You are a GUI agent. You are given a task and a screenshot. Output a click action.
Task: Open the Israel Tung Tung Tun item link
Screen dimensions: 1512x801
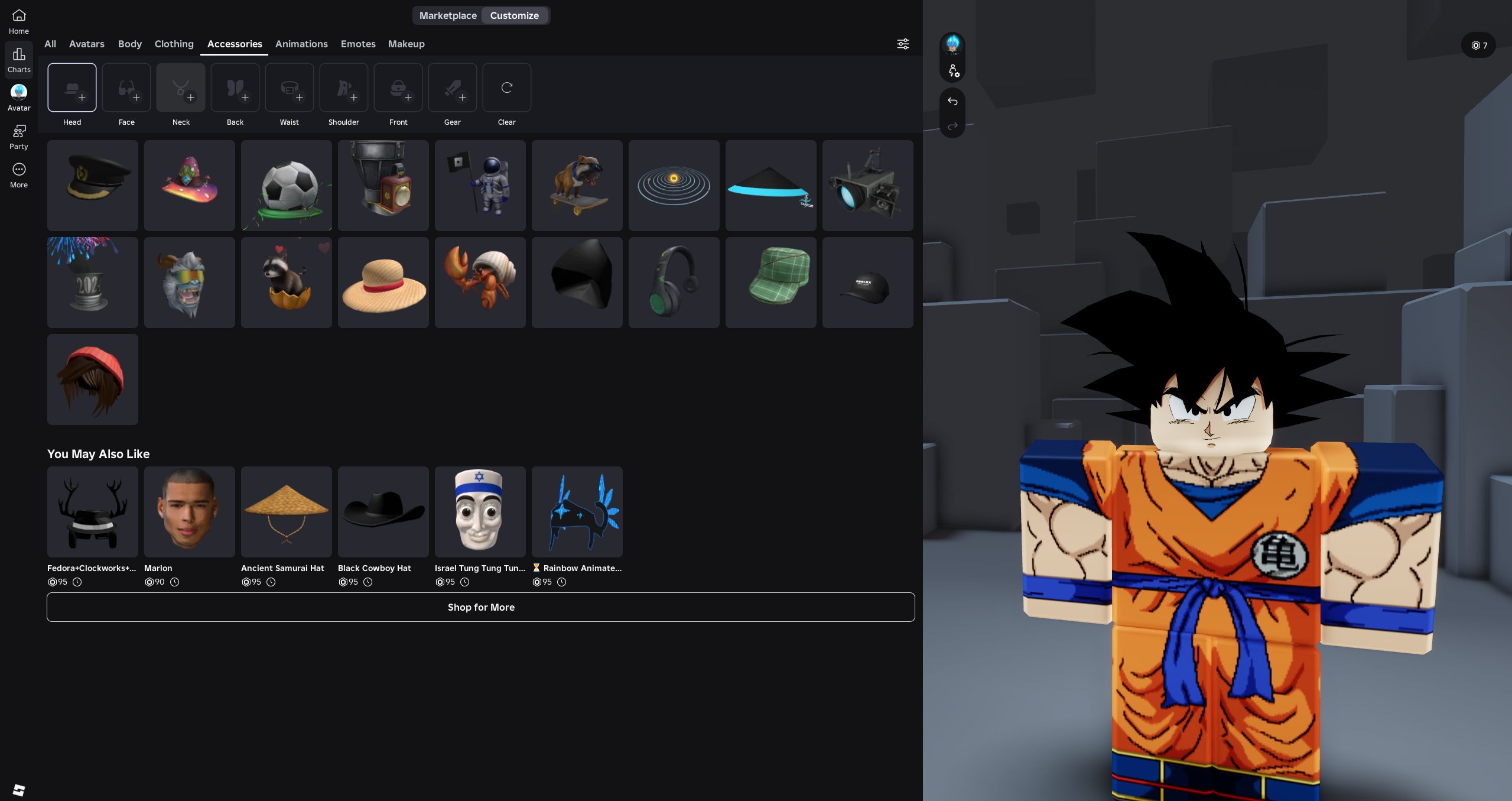point(480,568)
